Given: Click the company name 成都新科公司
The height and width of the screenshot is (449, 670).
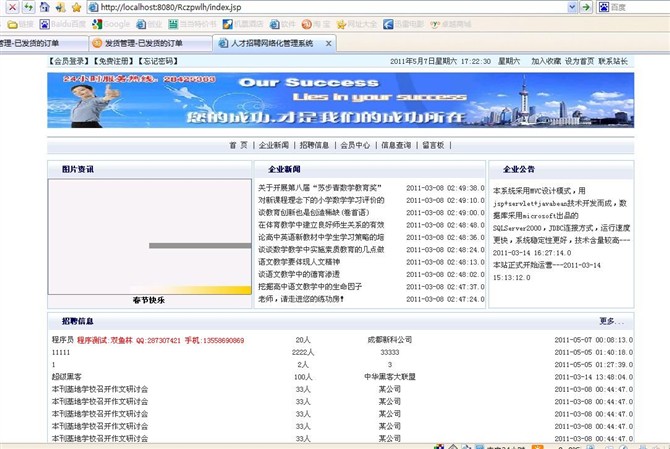Looking at the screenshot, I should click(390, 340).
